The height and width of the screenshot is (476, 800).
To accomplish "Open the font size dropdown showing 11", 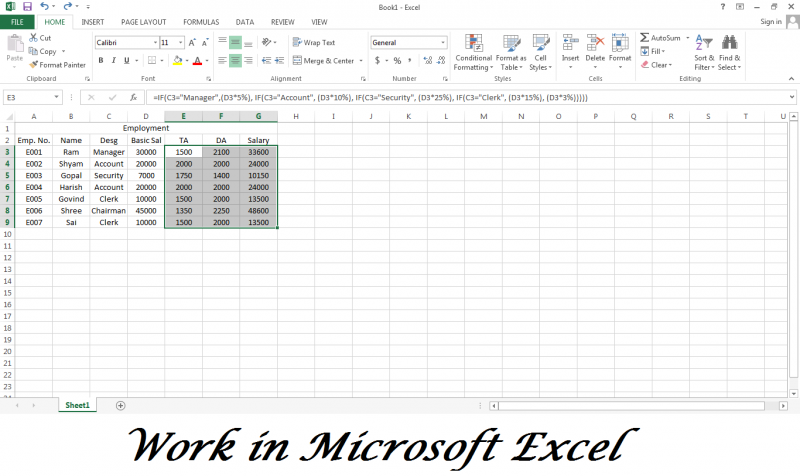I will [x=180, y=42].
